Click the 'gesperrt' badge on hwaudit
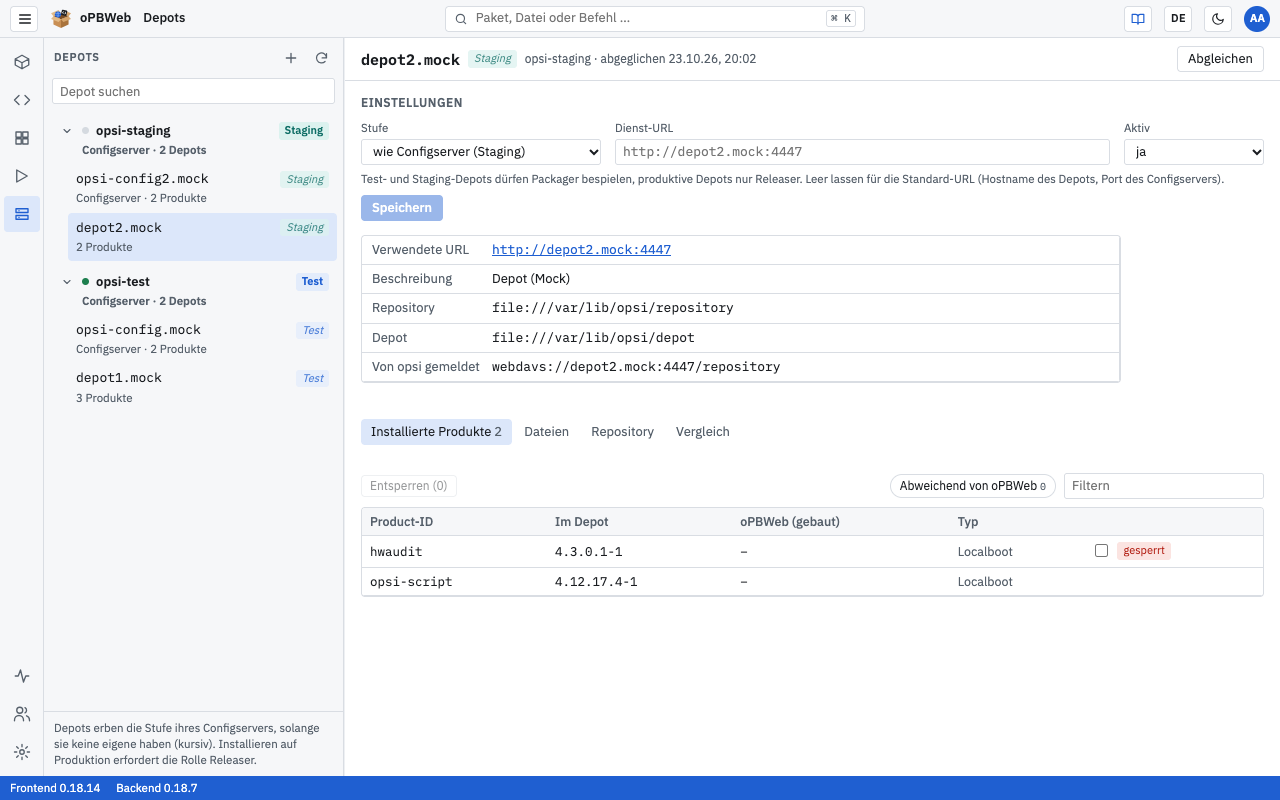Viewport: 1280px width, 800px height. pyautogui.click(x=1144, y=551)
